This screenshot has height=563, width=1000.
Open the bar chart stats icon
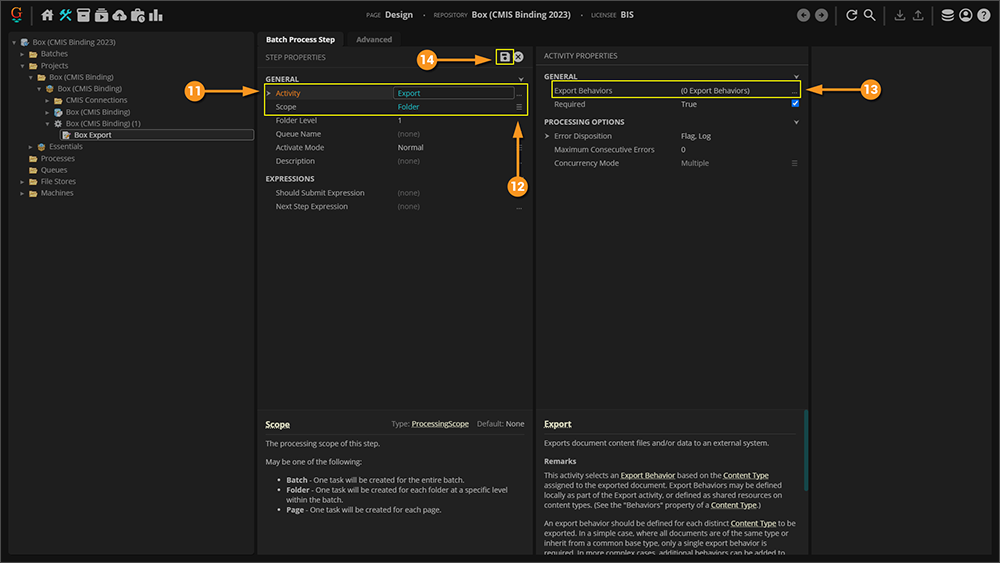click(156, 15)
